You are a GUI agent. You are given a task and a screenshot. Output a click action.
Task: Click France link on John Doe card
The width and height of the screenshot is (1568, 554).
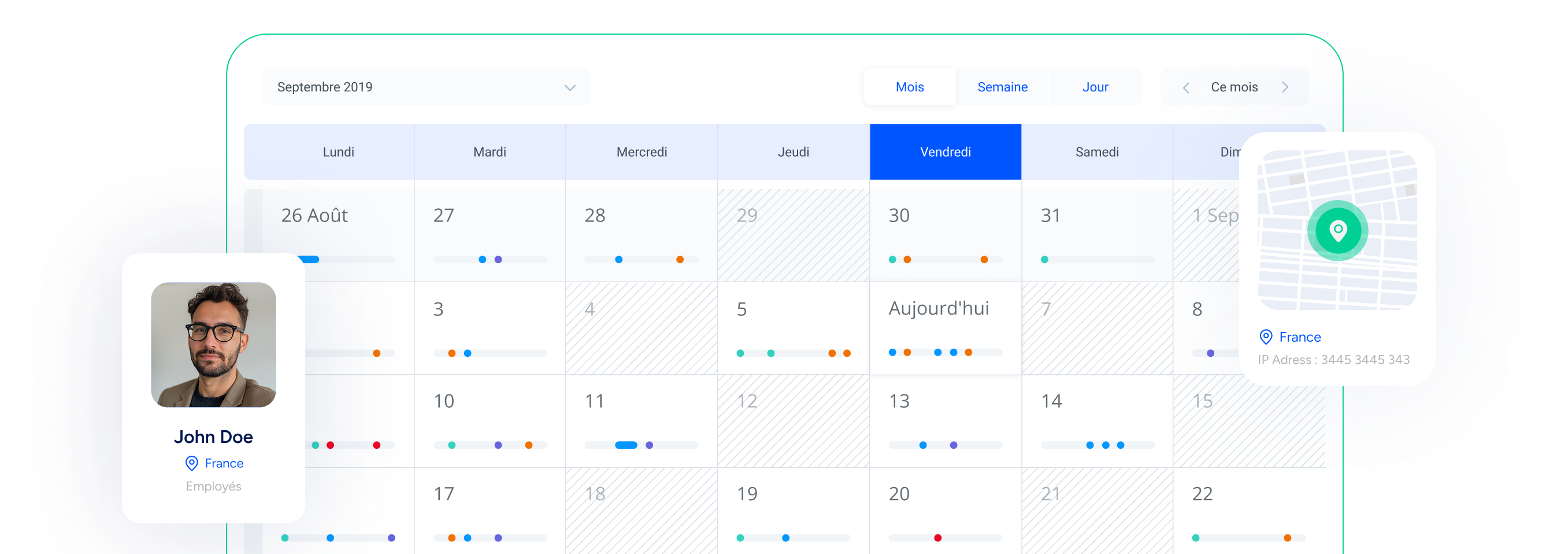coord(224,463)
